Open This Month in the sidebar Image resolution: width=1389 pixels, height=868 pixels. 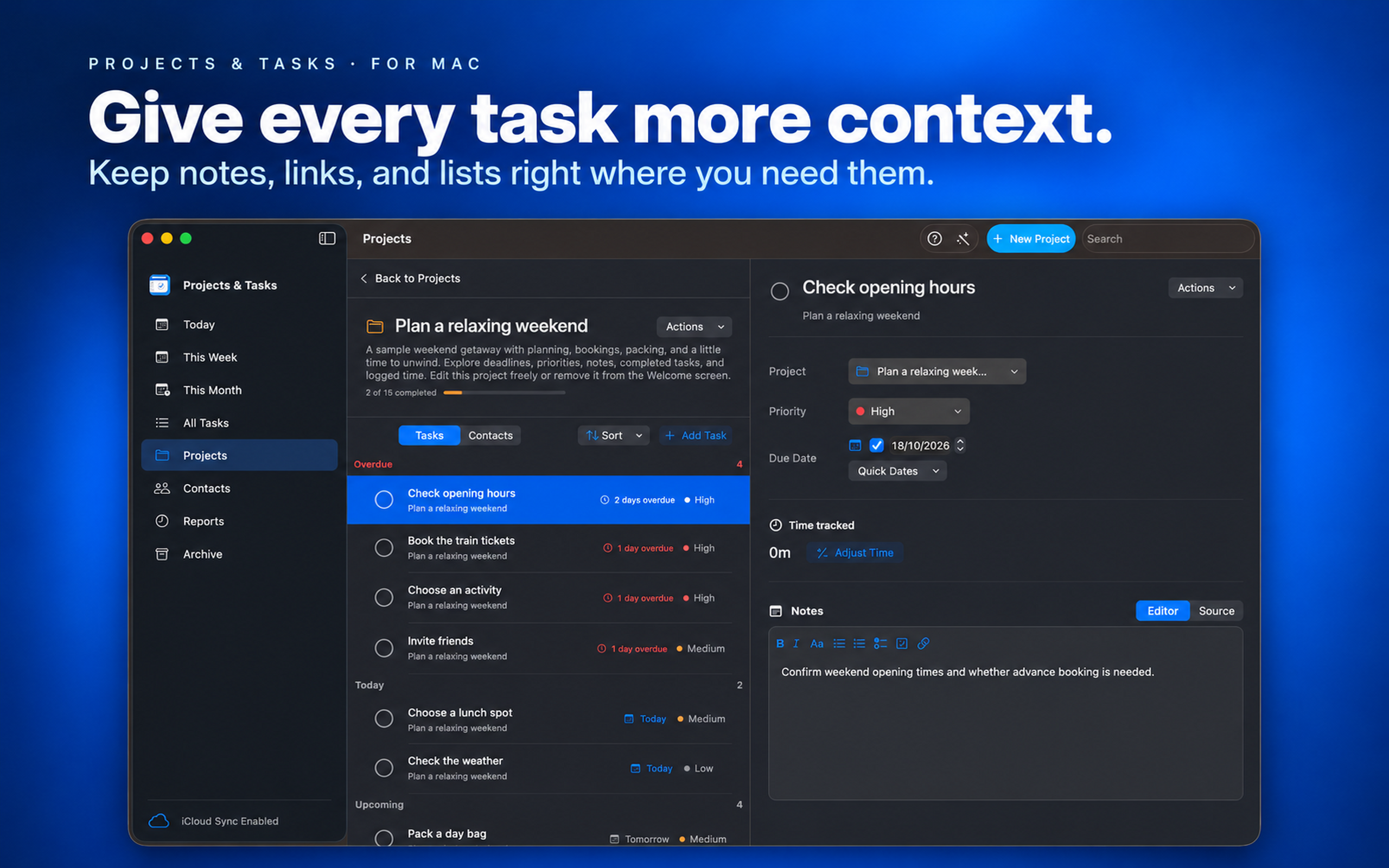pyautogui.click(x=239, y=391)
